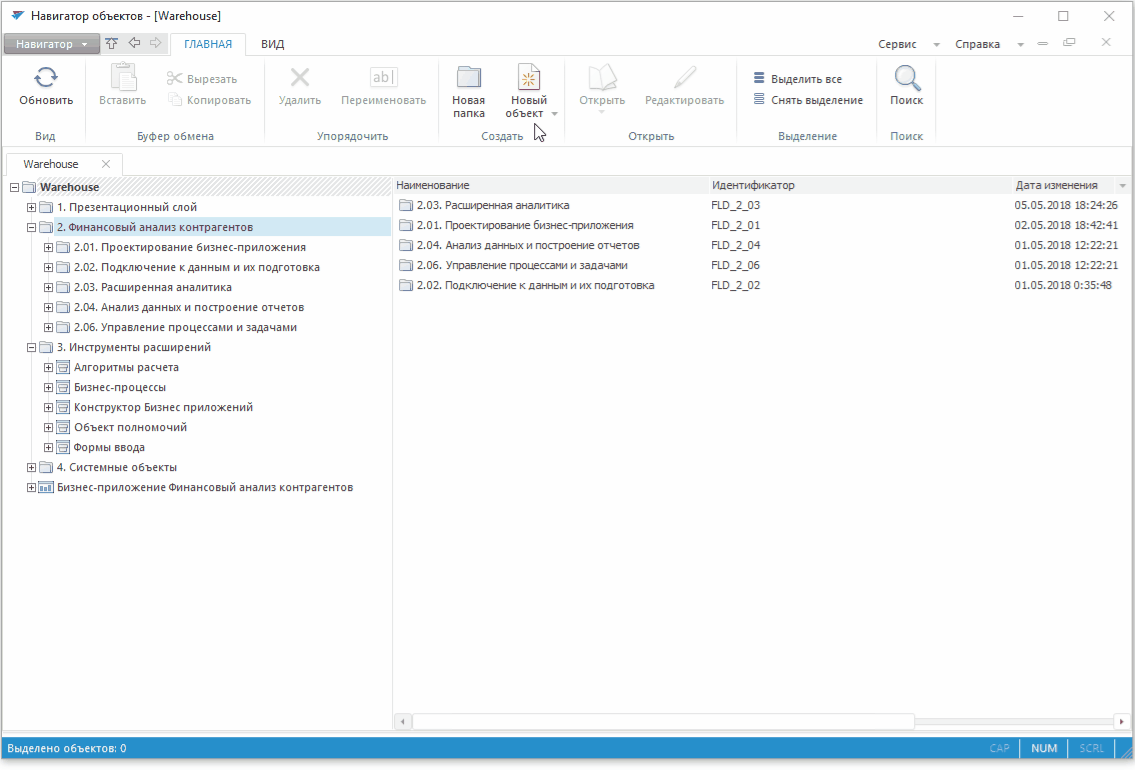Viewport: 1135px width, 770px height.
Task: Open the Справка menu
Action: click(x=977, y=44)
